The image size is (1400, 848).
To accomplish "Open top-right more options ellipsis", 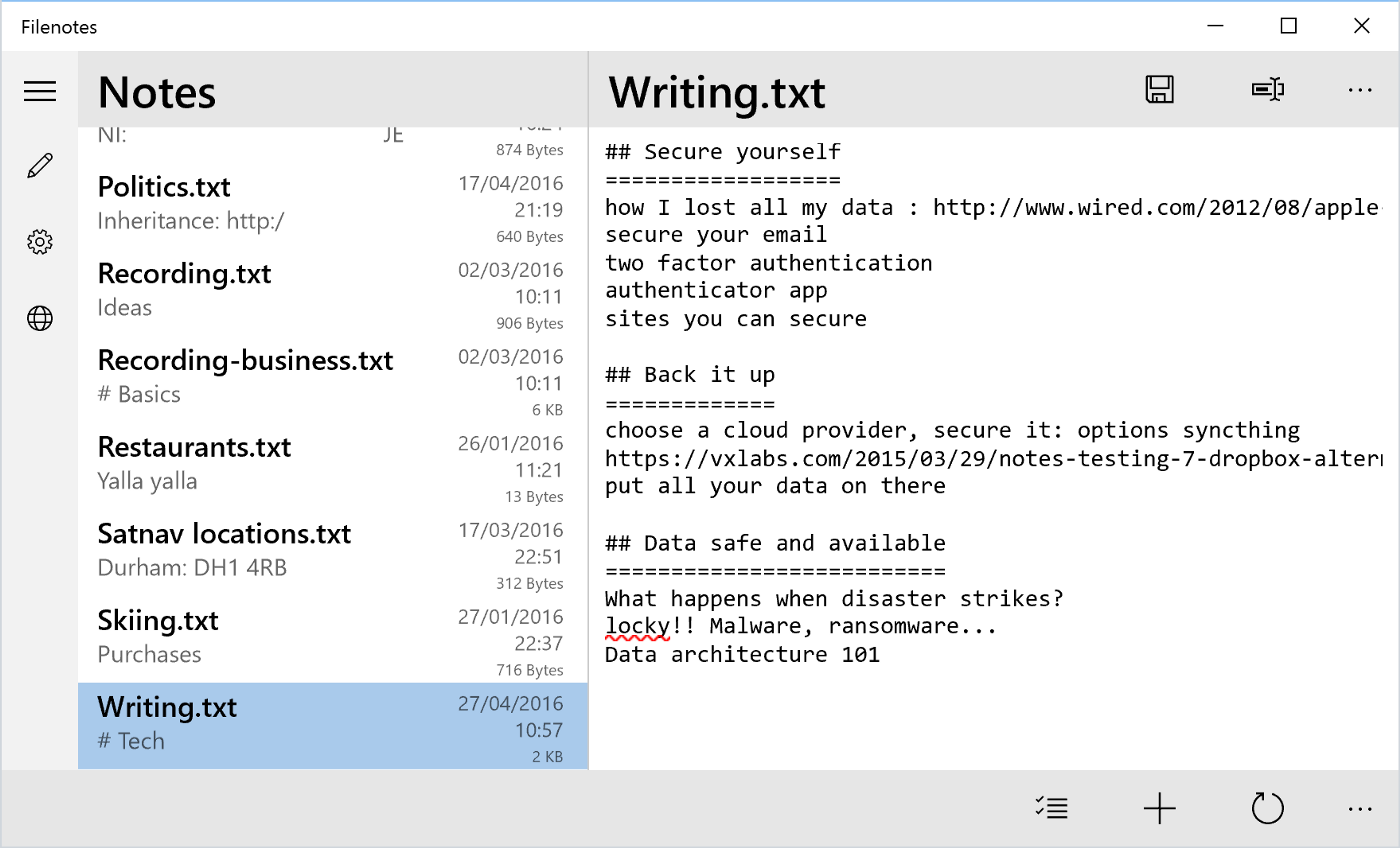I will (x=1360, y=91).
